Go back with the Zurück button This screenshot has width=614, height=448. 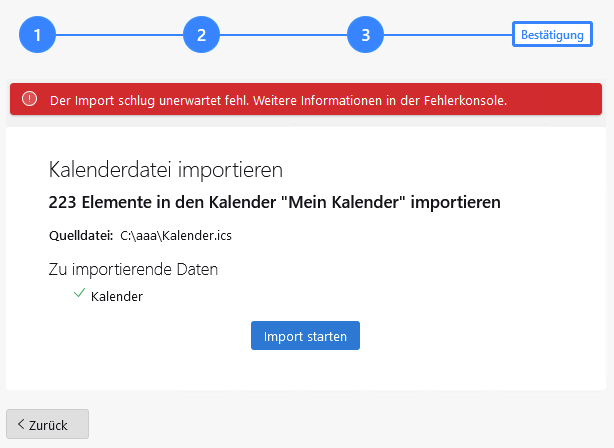pyautogui.click(x=47, y=424)
